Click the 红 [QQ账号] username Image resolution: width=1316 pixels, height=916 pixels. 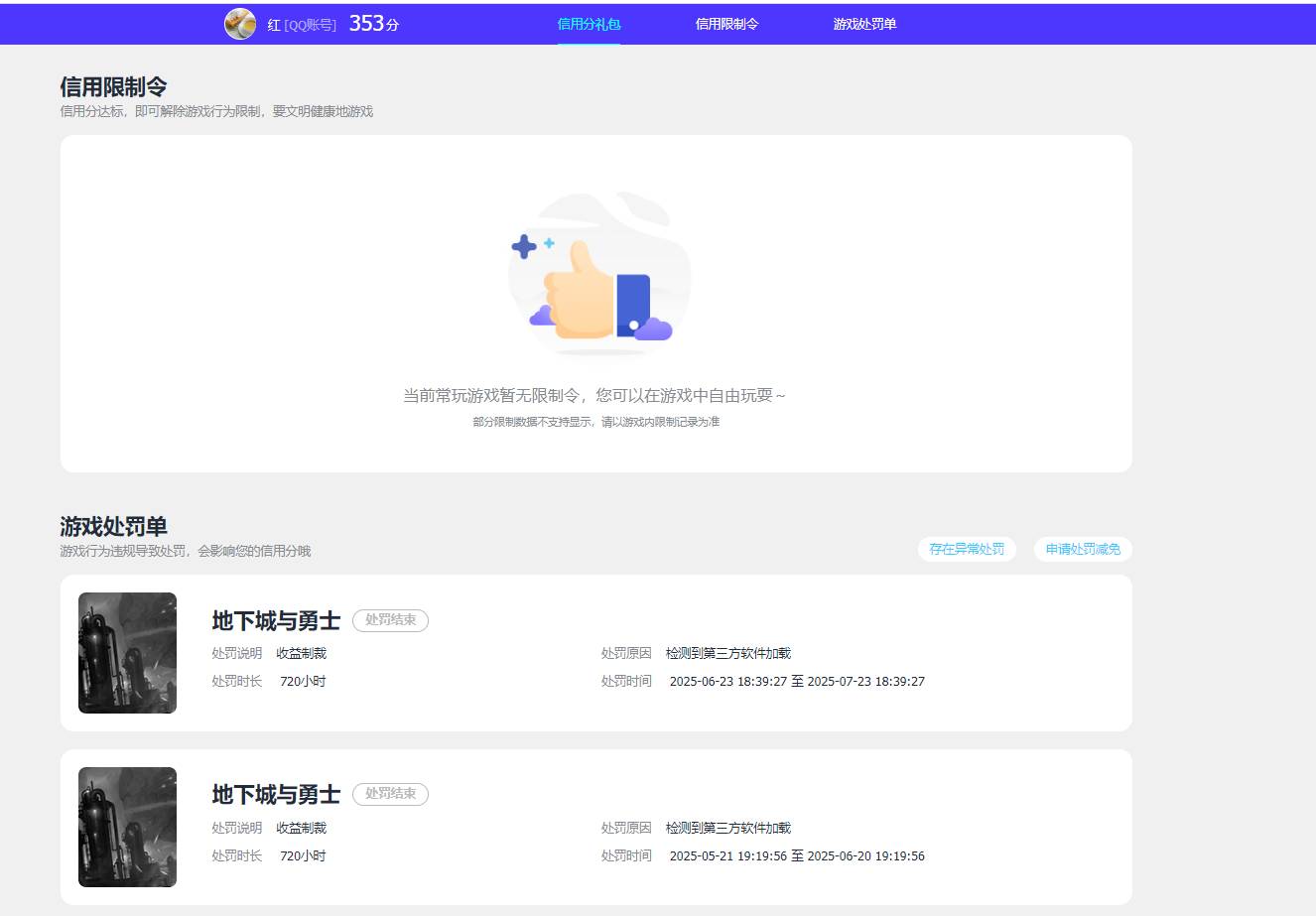[300, 24]
